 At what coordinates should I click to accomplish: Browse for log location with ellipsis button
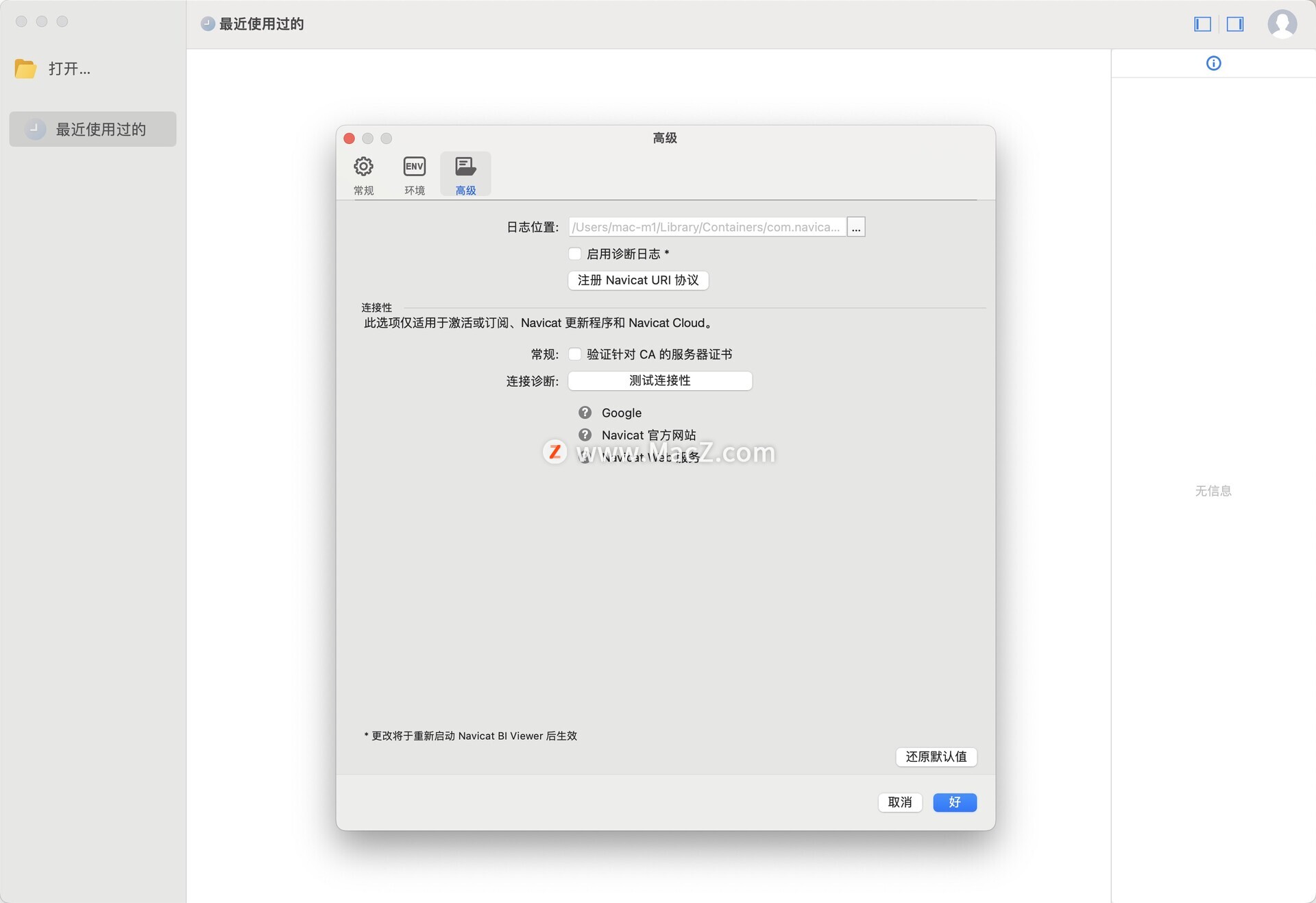click(856, 227)
